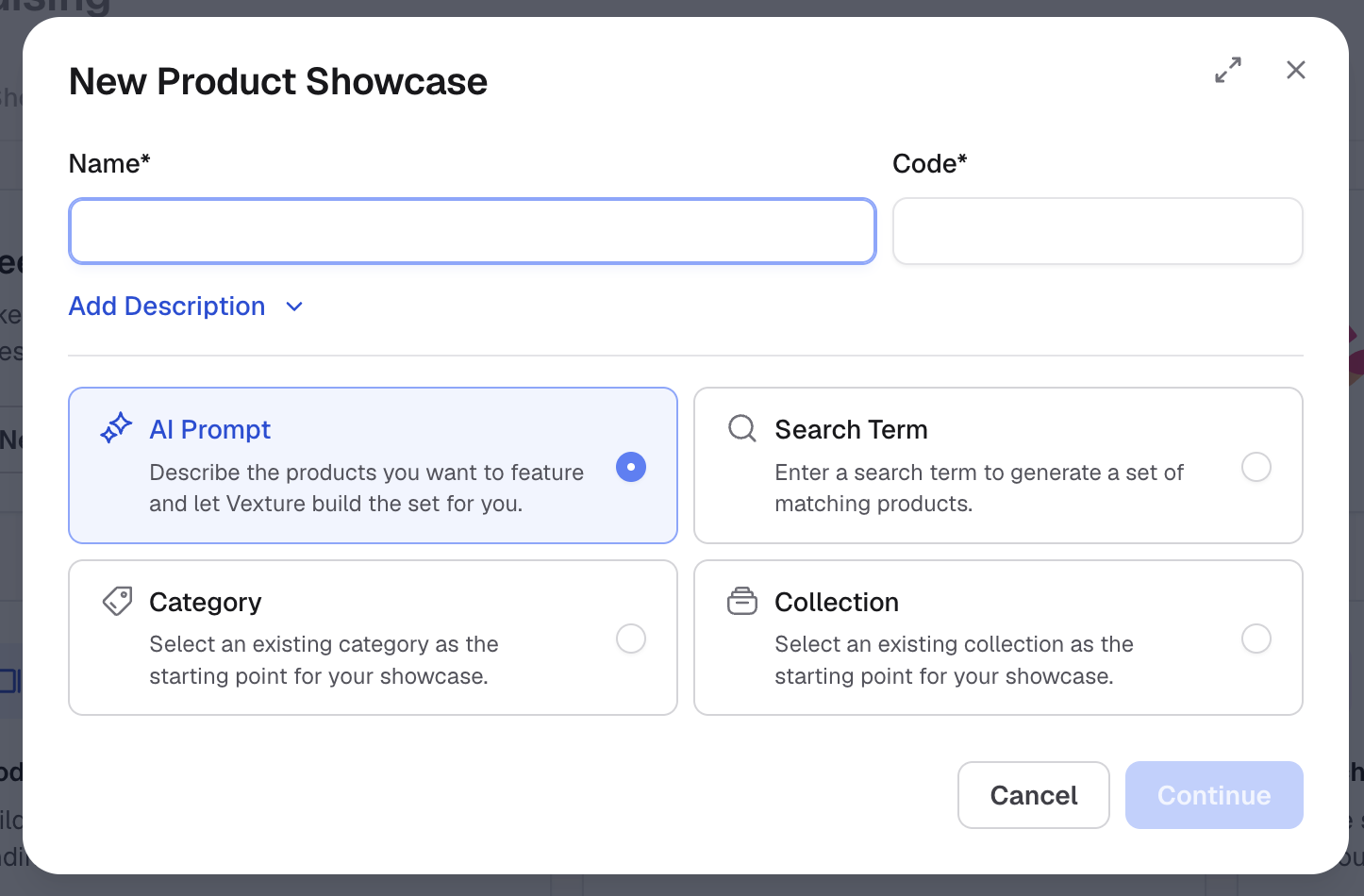Select the Search Term option title
This screenshot has height=896, width=1364.
tap(851, 429)
